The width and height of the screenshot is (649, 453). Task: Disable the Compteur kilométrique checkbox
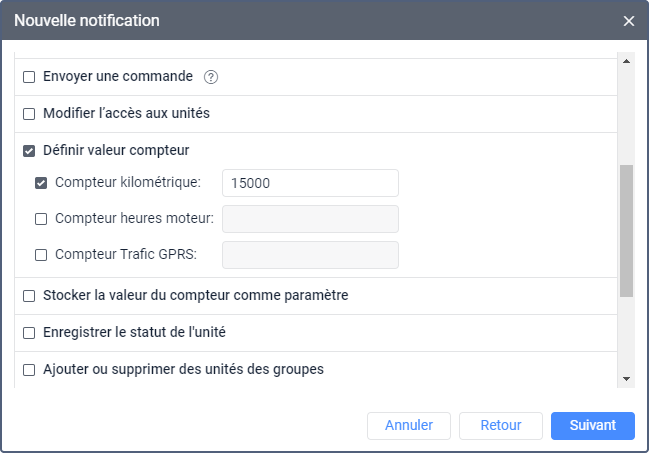coord(41,183)
